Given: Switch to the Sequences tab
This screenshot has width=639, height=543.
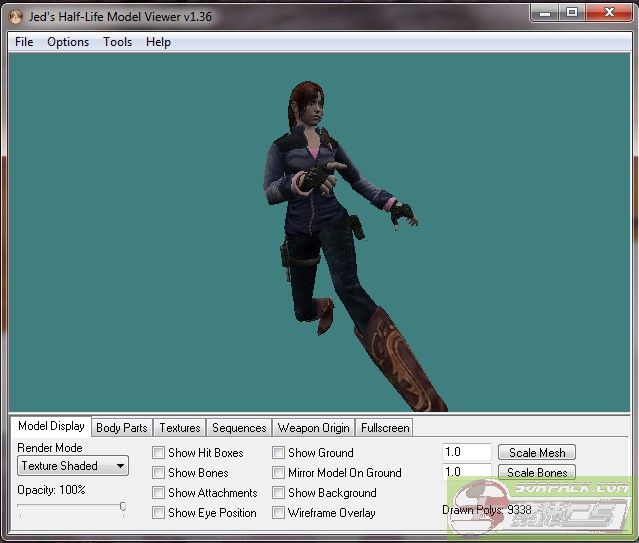Looking at the screenshot, I should [239, 428].
